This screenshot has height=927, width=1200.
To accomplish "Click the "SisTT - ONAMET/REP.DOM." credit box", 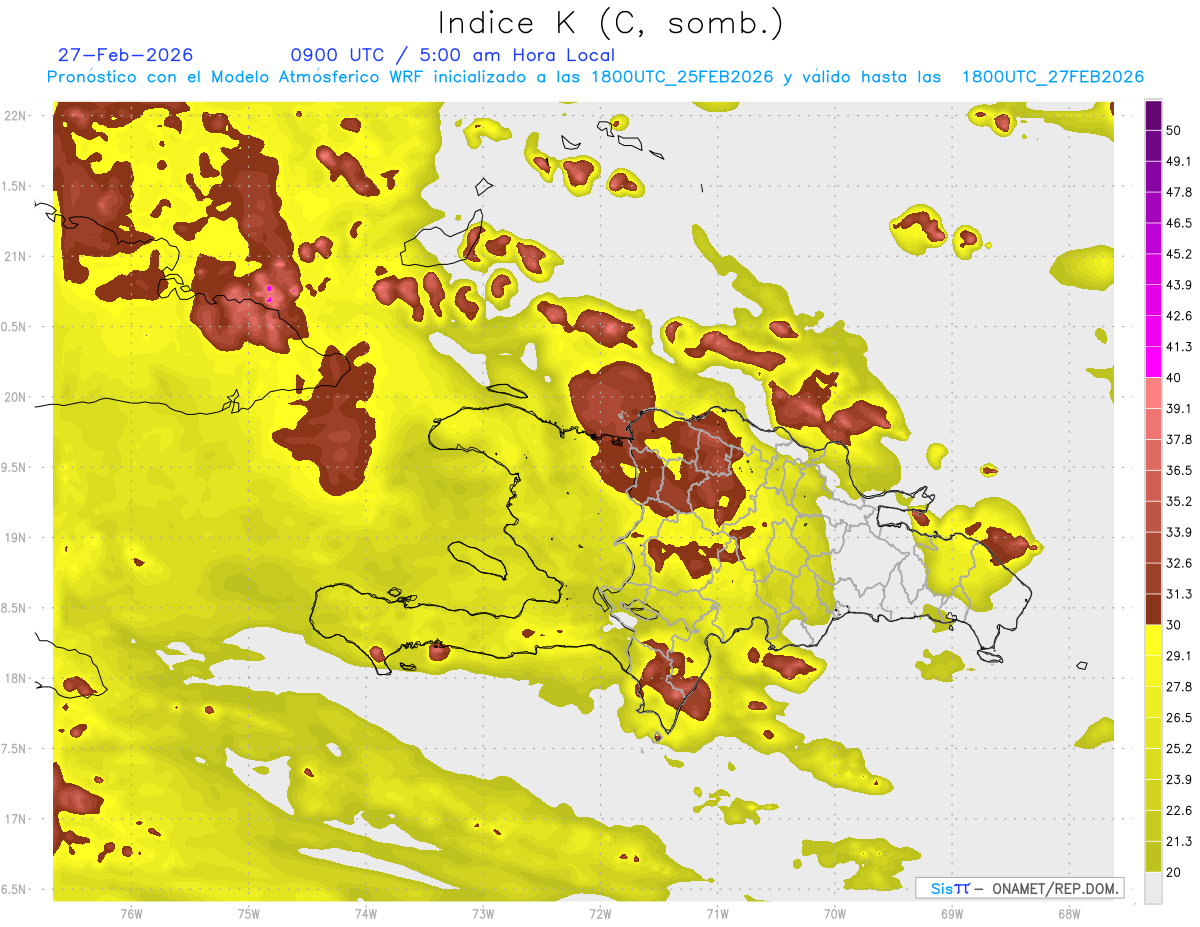I will (1019, 888).
